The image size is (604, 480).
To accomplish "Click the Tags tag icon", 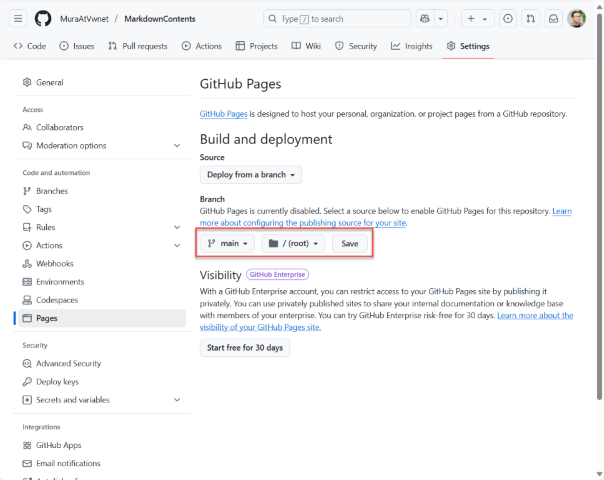I will (x=27, y=209).
